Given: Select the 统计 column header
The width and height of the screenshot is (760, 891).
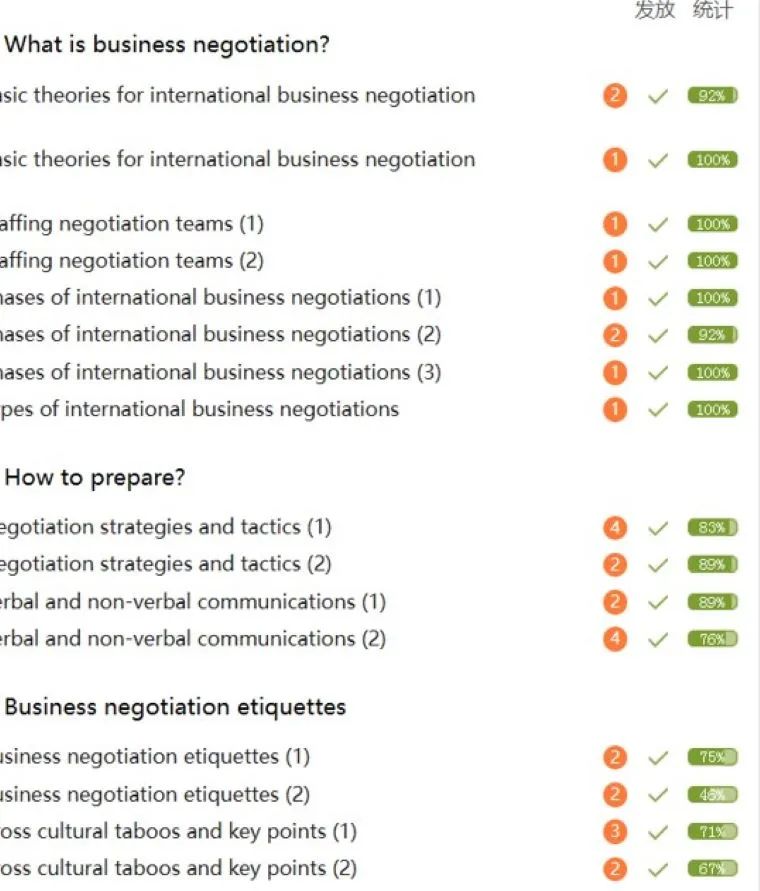Looking at the screenshot, I should tap(713, 10).
